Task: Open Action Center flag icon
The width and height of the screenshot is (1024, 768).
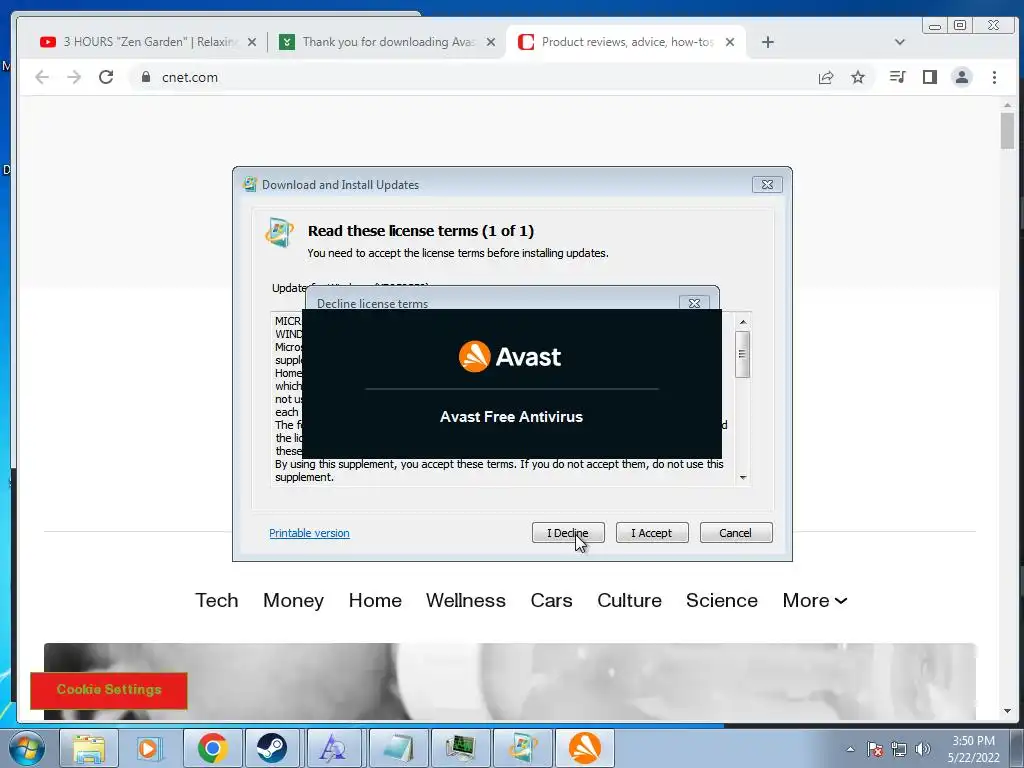Action: (x=875, y=749)
